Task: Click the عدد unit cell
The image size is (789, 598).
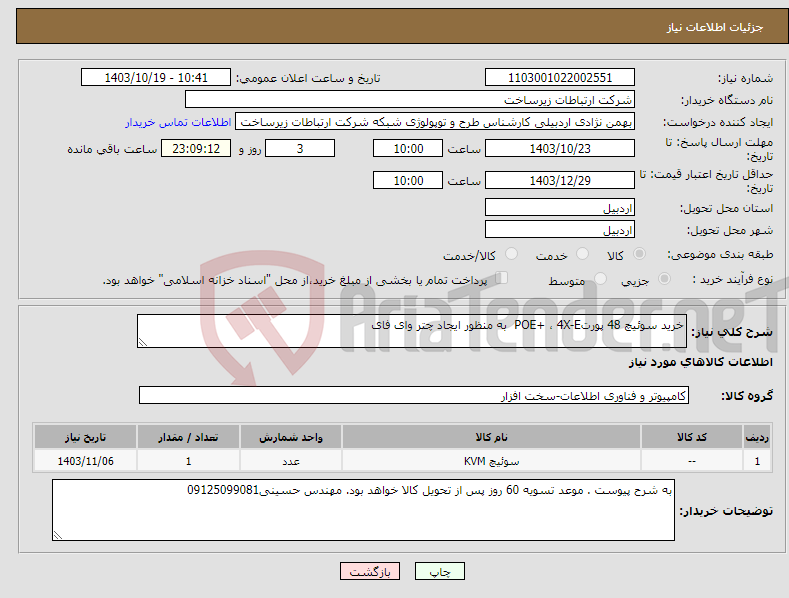Action: pos(291,461)
